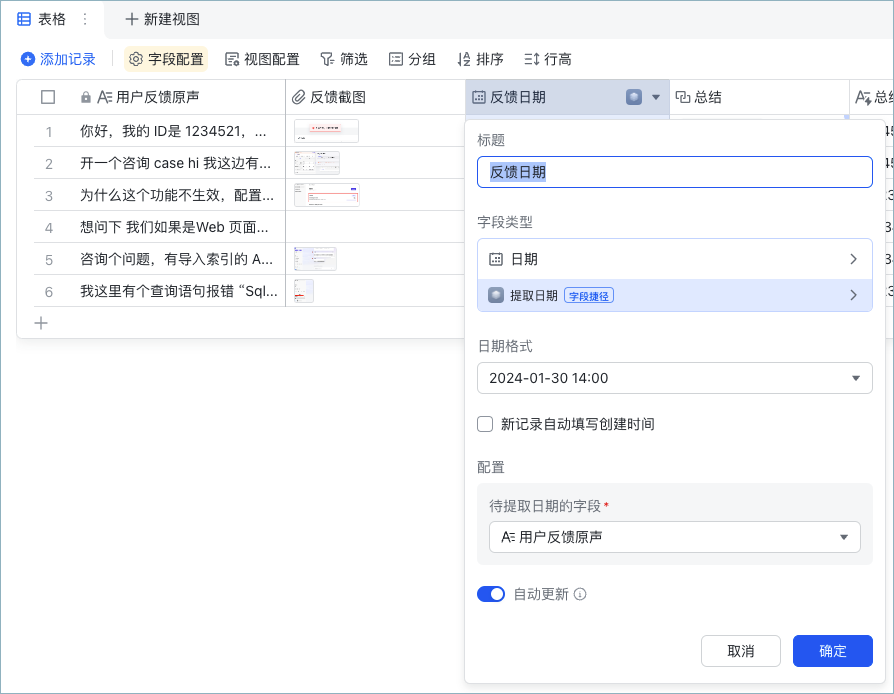The width and height of the screenshot is (894, 694).
Task: Adjust 行高 row height
Action: pos(548,59)
